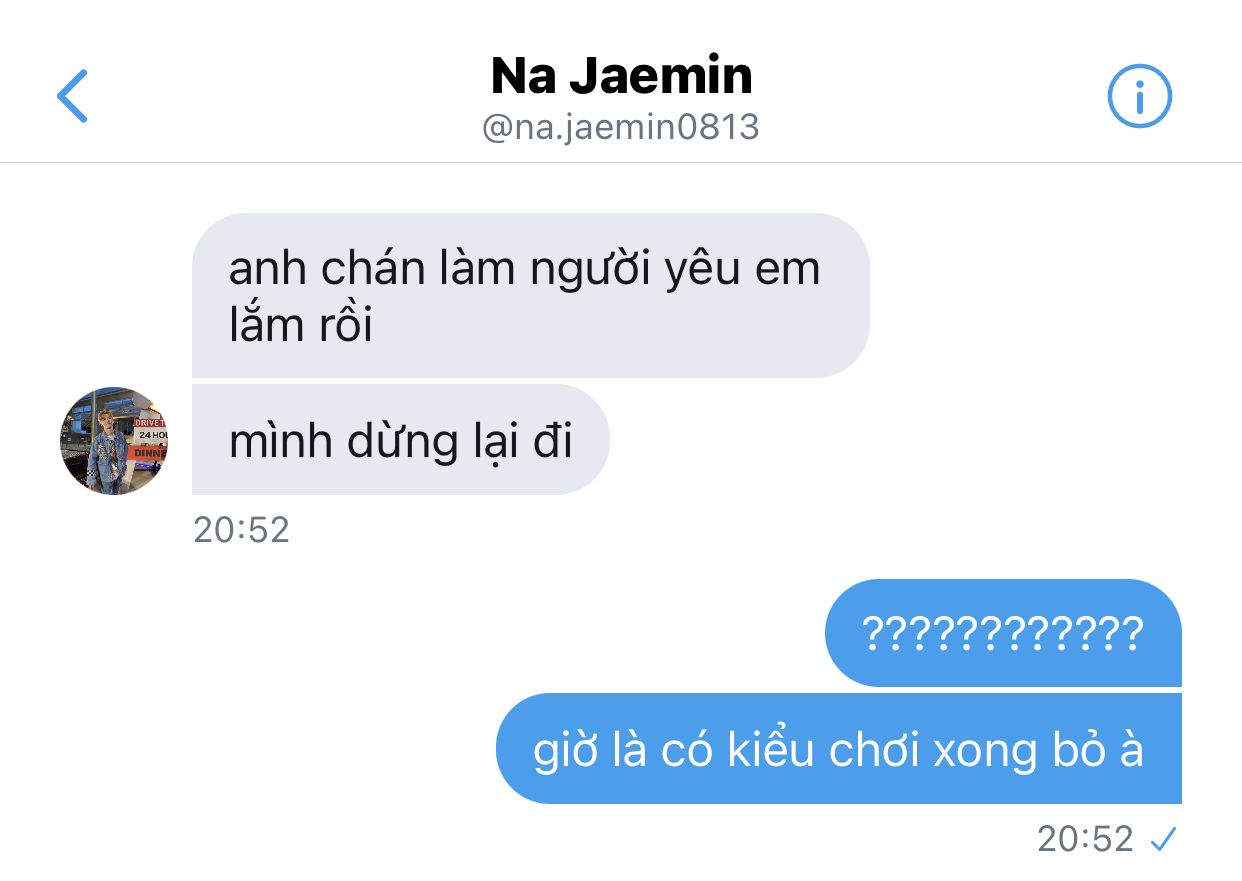This screenshot has height=881, width=1242.
Task: Select the 'giờ là có kiểu chơi xong bỏ à' bubble
Action: click(839, 749)
